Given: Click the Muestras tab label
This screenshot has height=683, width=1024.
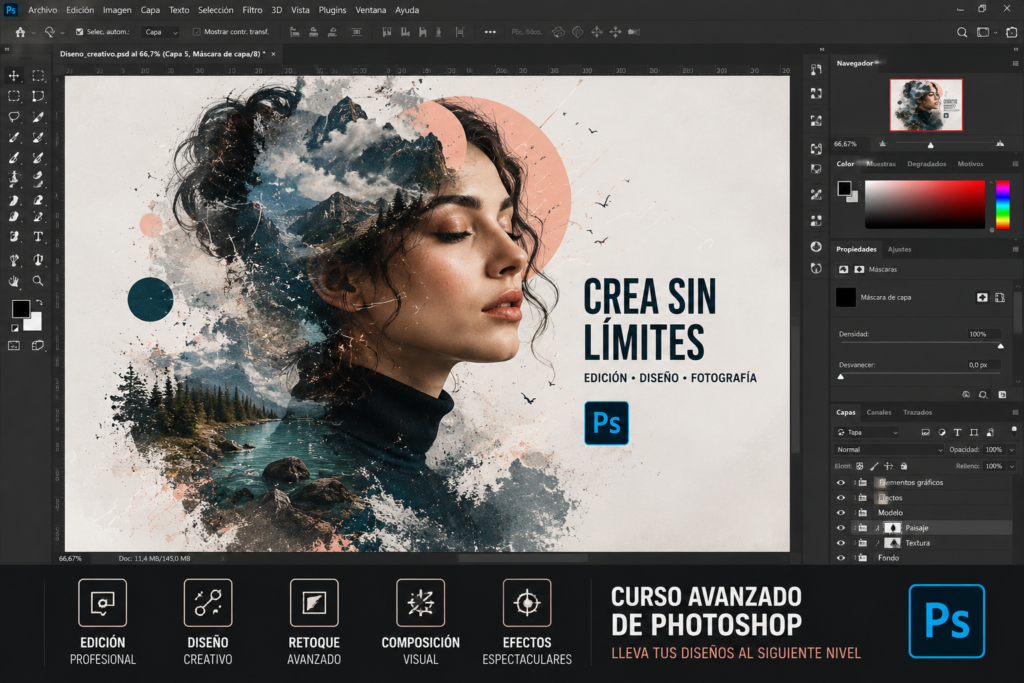Looking at the screenshot, I should click(881, 164).
